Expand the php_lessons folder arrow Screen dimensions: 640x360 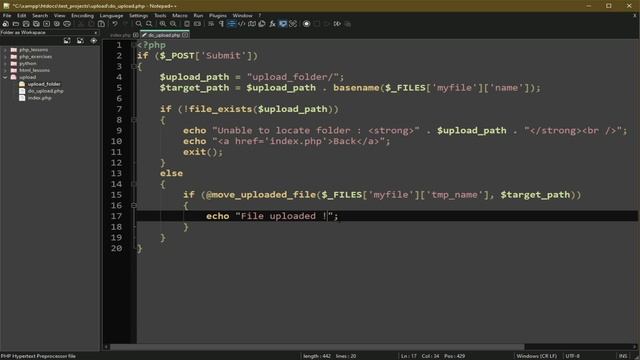click(x=5, y=50)
